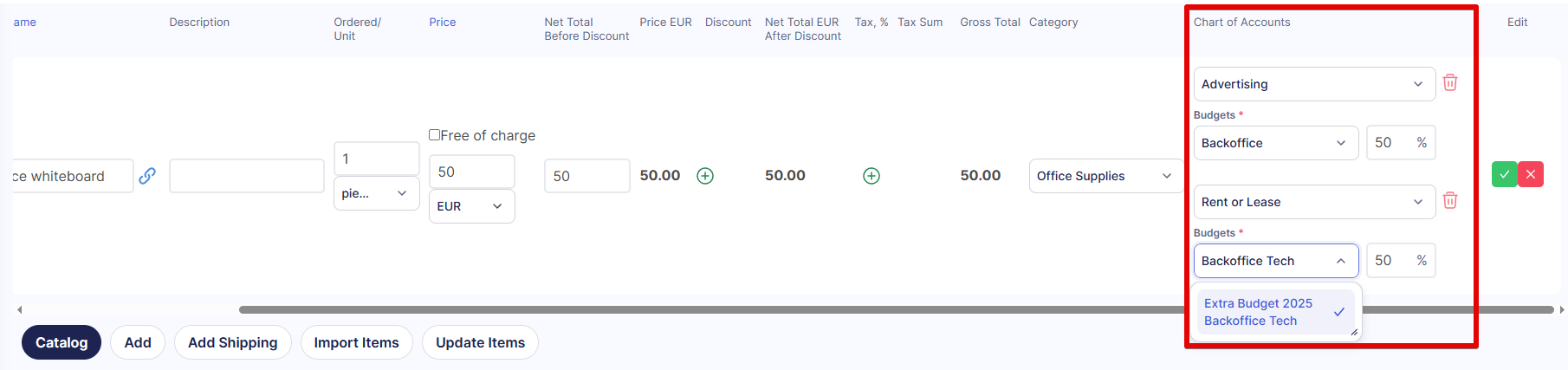Delete the Advertising account row
Viewport: 1568px width, 370px height.
pos(1450,83)
